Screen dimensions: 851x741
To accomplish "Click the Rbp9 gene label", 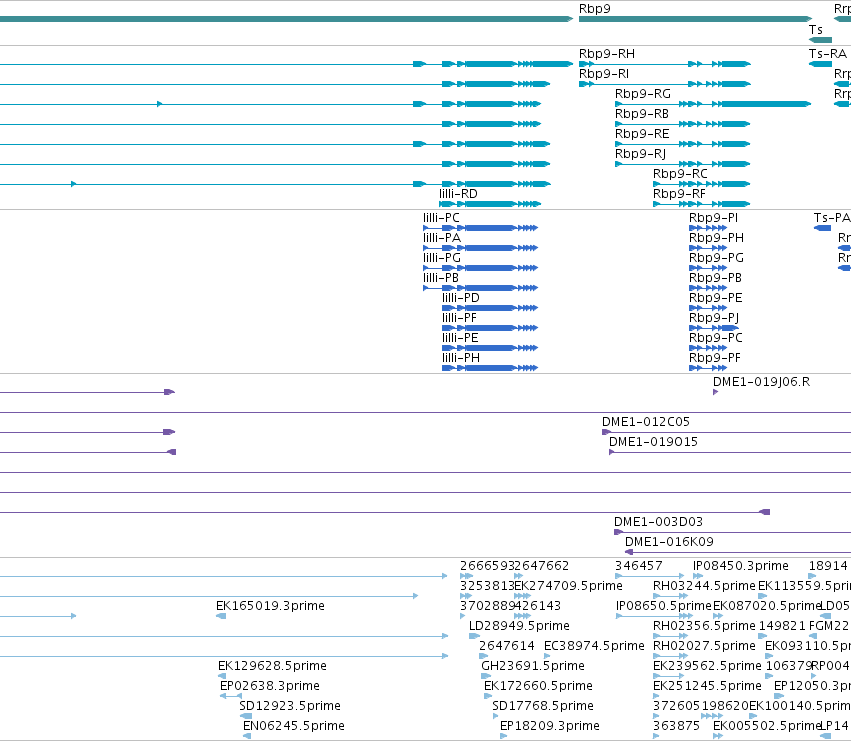I will pyautogui.click(x=595, y=9).
